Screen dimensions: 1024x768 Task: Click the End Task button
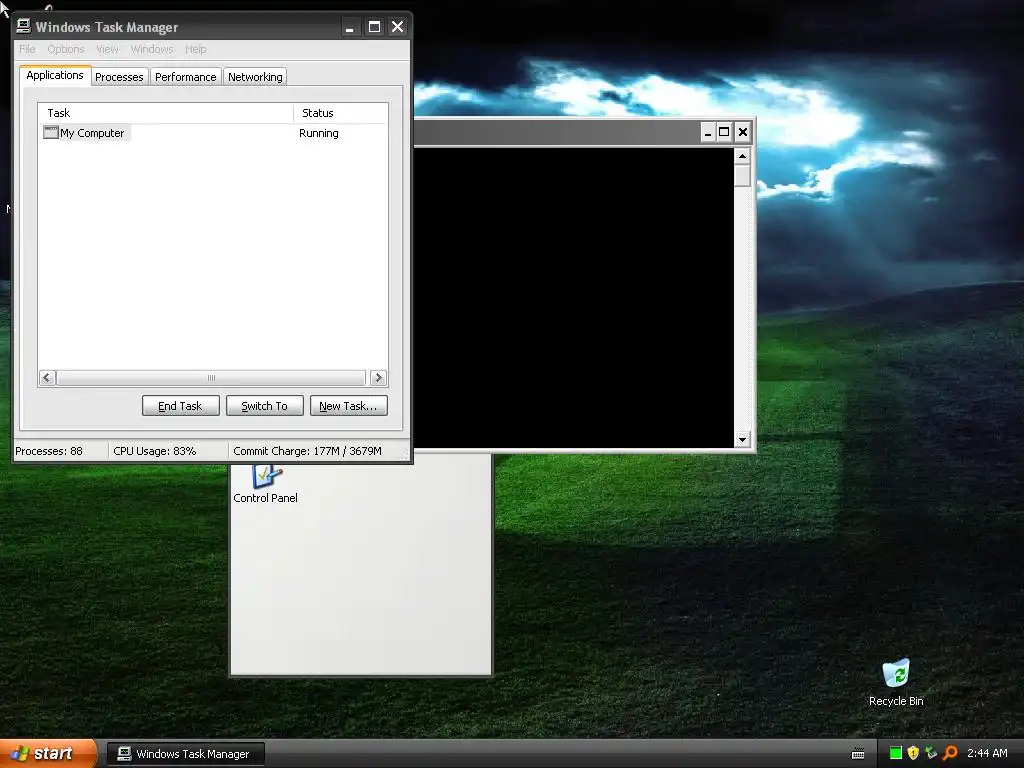coord(180,406)
